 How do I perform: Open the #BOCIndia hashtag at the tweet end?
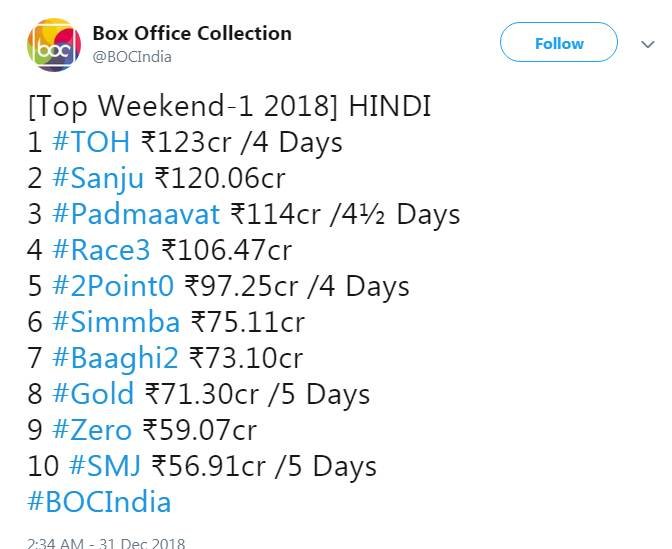click(99, 502)
